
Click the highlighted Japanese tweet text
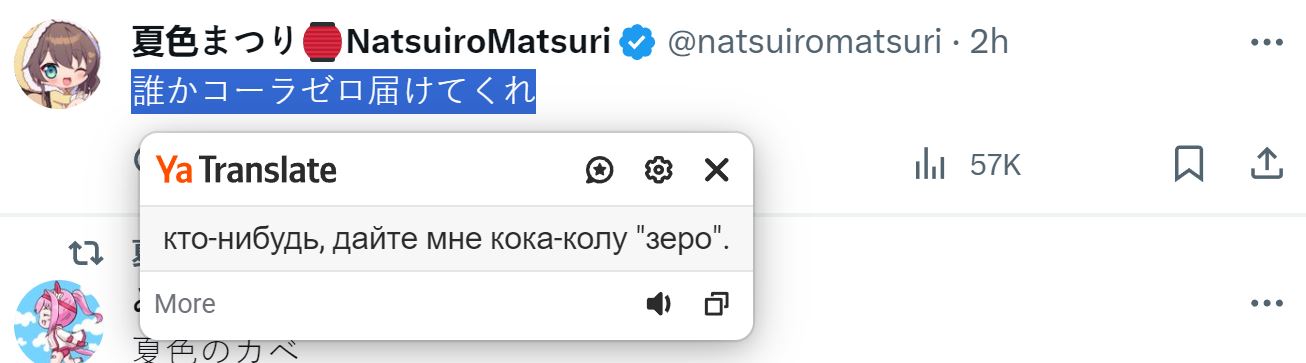pyautogui.click(x=333, y=92)
